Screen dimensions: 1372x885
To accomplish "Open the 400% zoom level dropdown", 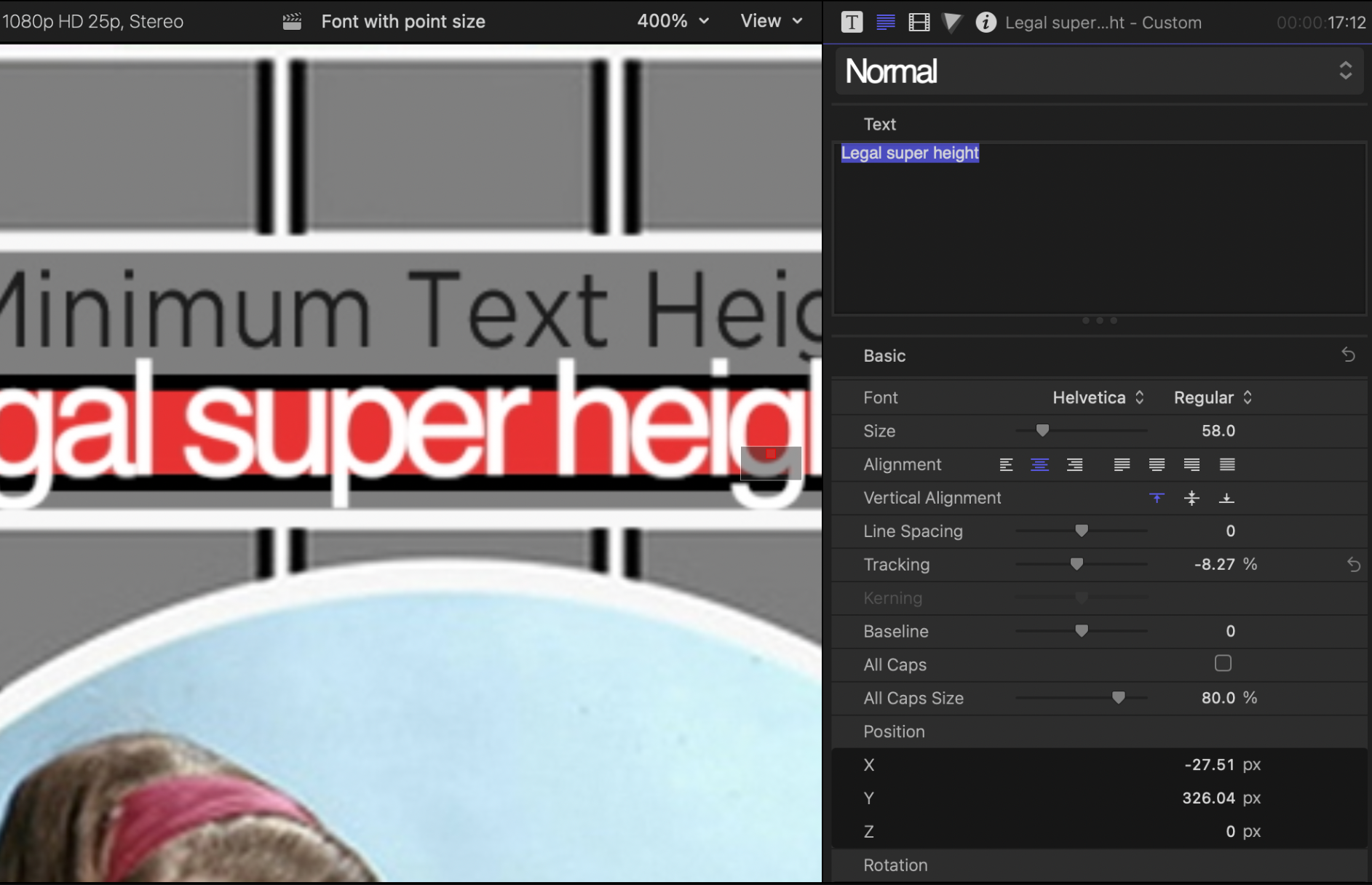I will coord(673,21).
